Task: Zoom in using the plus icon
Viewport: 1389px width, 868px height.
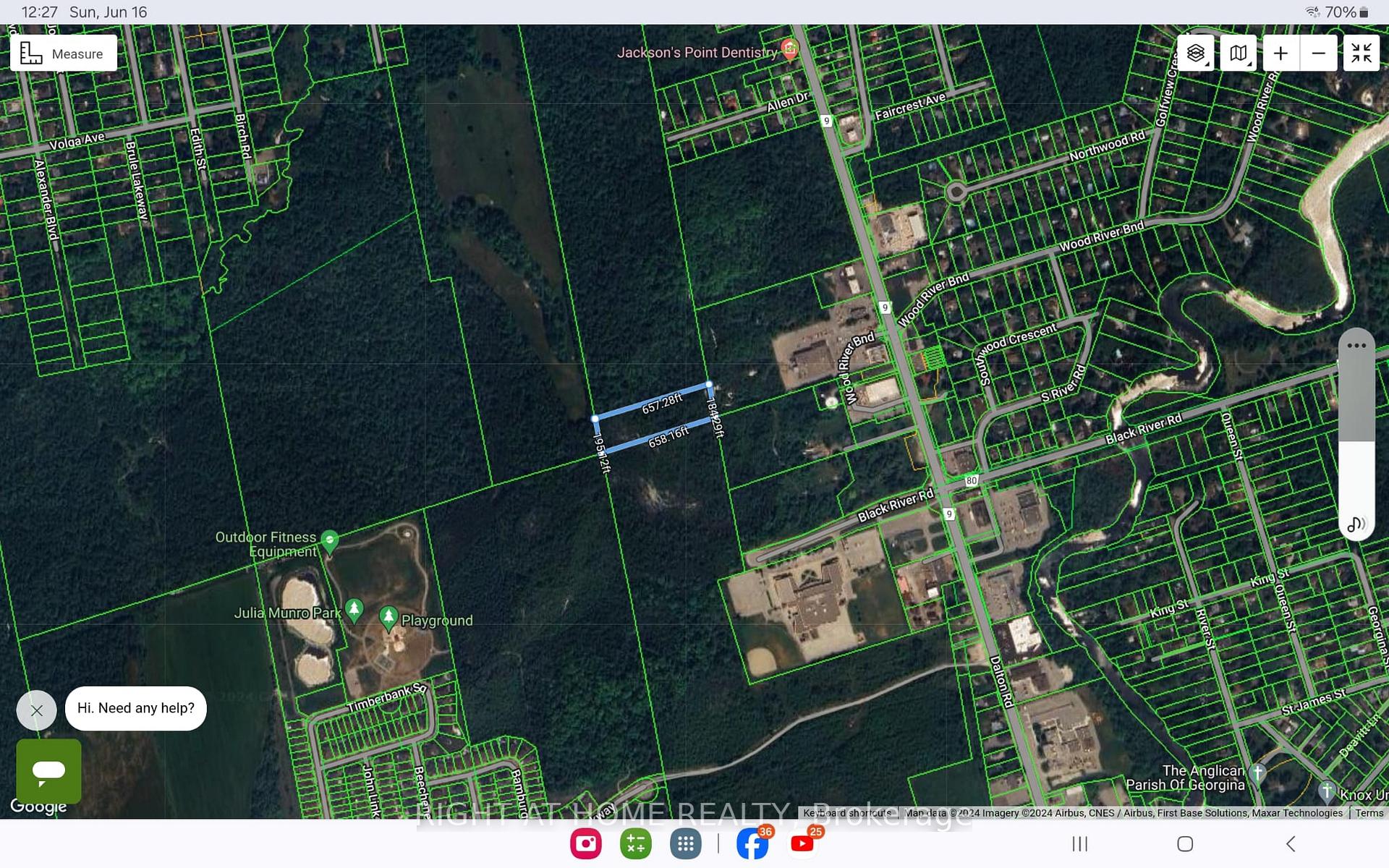Action: click(x=1280, y=52)
